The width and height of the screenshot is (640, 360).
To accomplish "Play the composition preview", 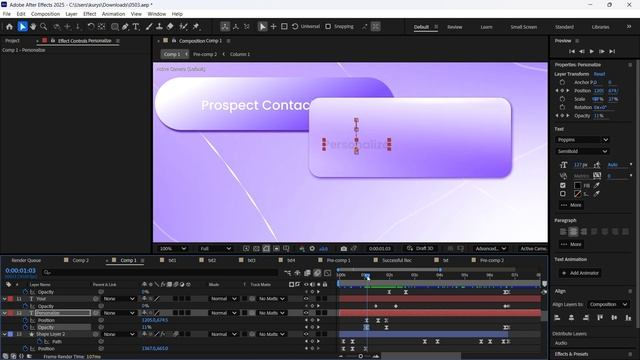I will 592,51.
